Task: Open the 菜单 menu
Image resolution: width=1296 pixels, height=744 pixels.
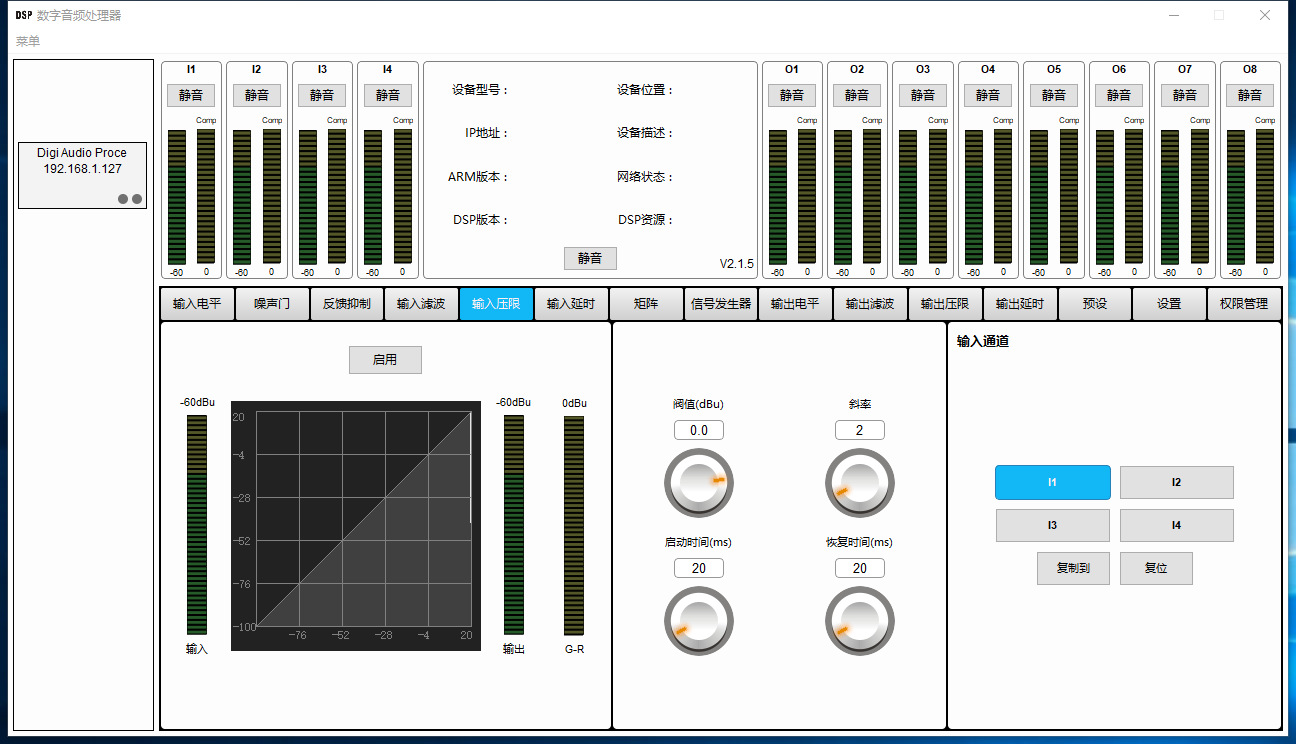Action: coord(28,41)
